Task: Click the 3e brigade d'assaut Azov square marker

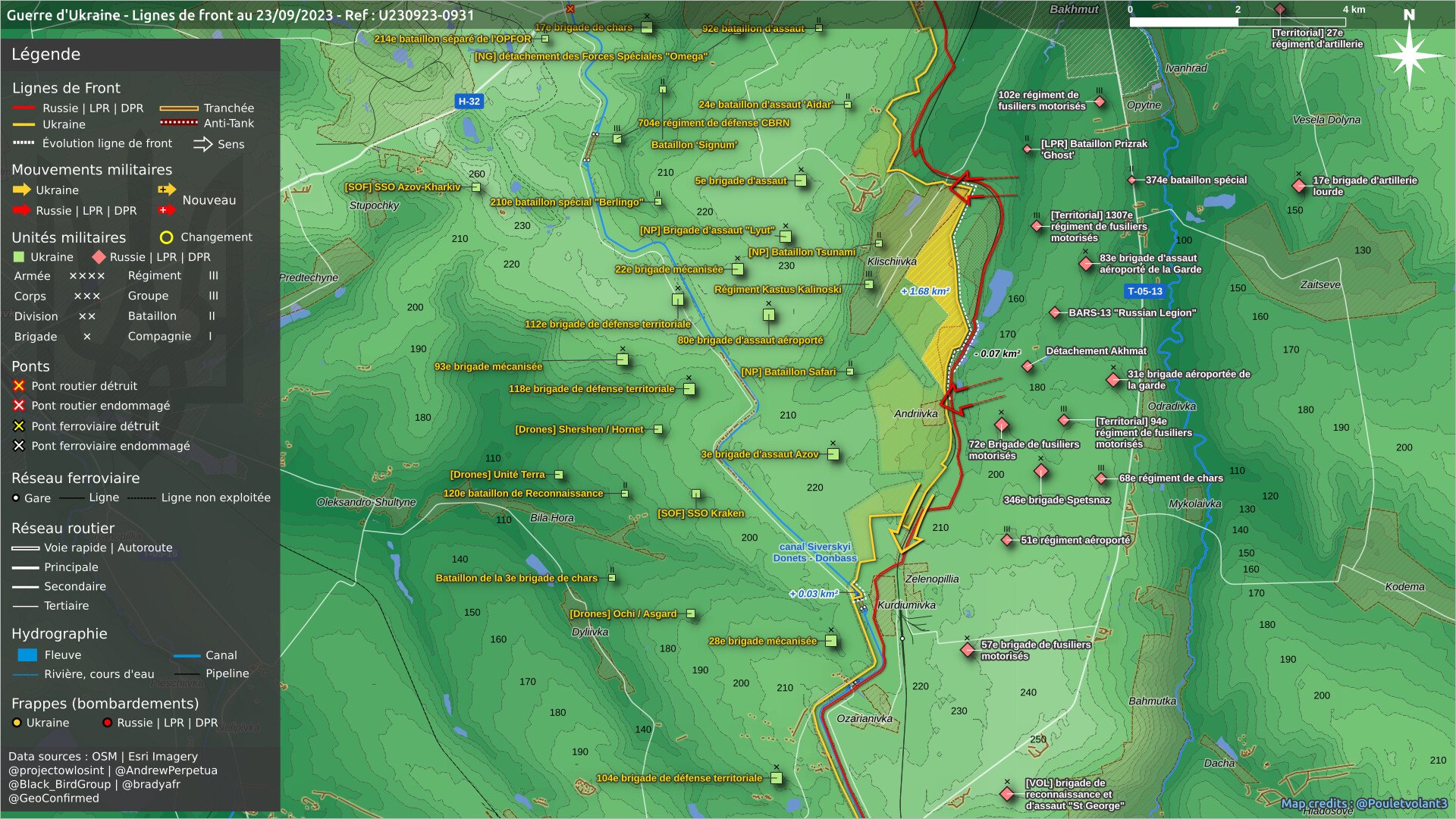Action: (833, 454)
